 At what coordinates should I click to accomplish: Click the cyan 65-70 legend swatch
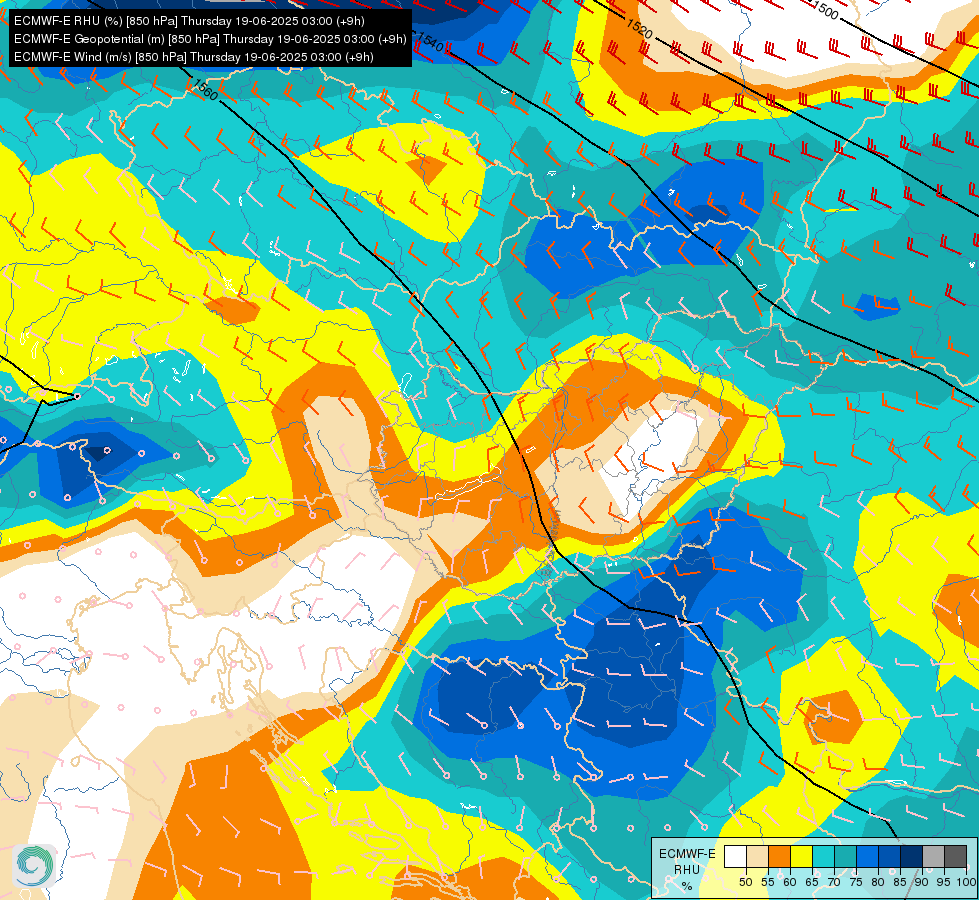pos(824,856)
